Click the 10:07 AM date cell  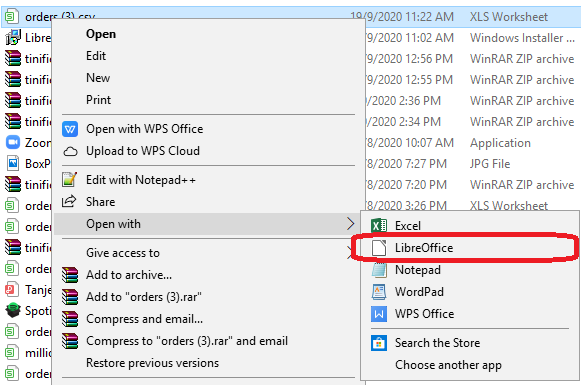coord(409,143)
